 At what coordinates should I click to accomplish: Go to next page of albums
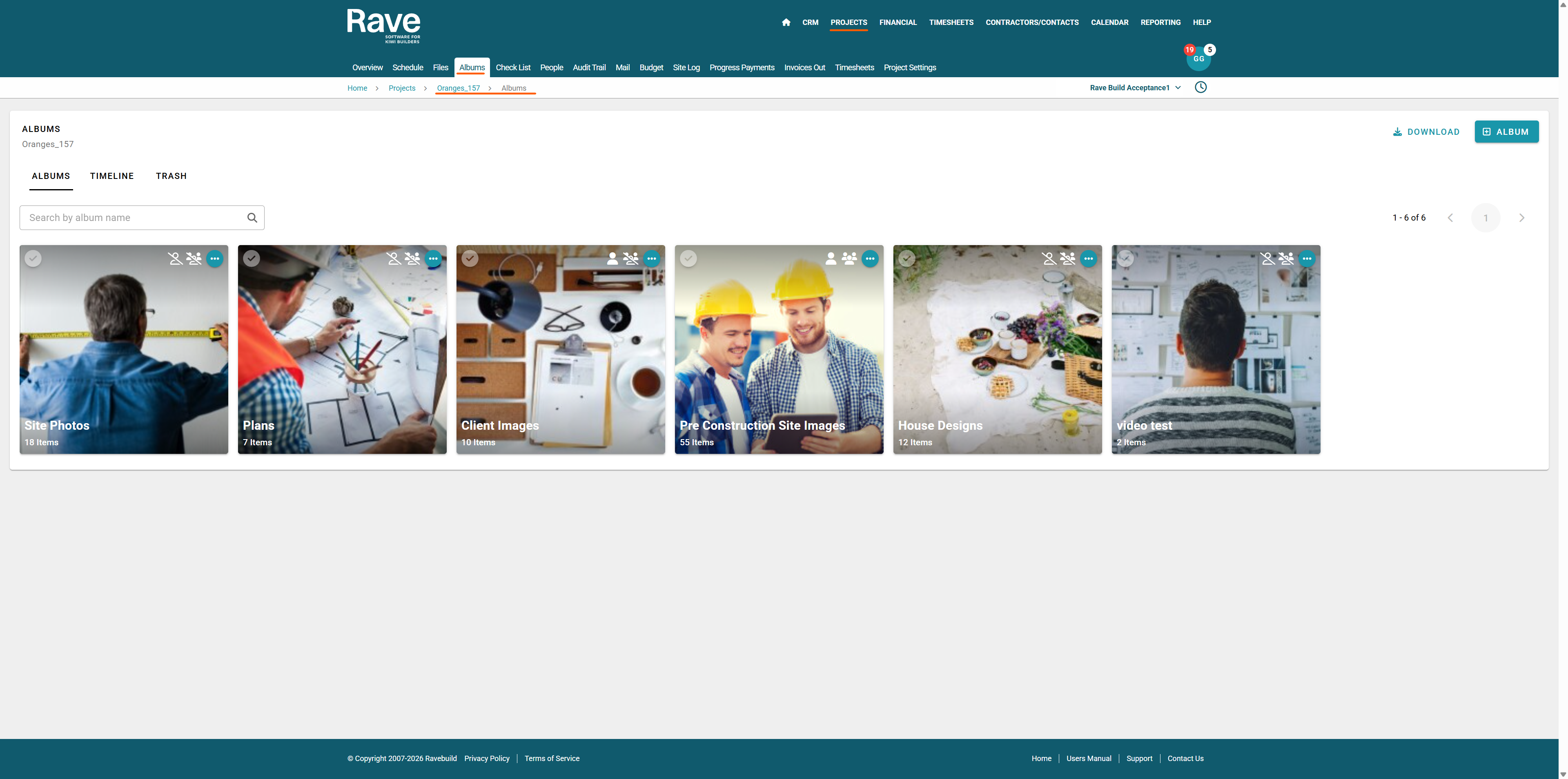[x=1521, y=217]
